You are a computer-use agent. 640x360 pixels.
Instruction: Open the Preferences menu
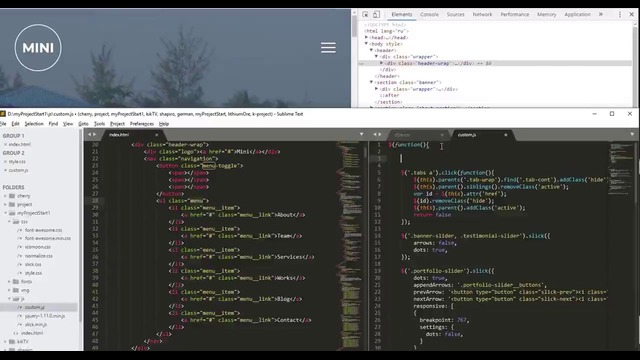point(142,124)
